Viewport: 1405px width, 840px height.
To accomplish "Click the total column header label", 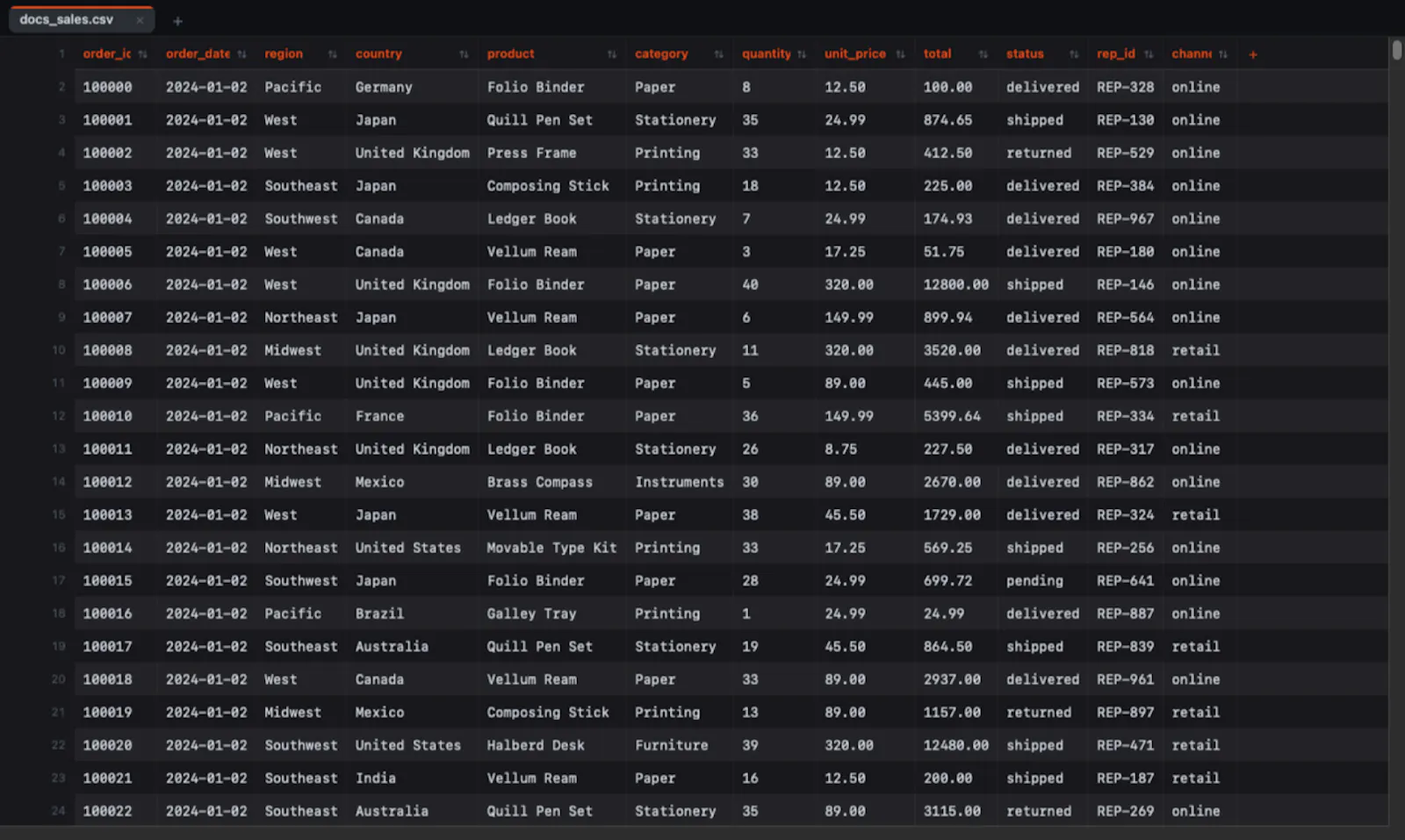I will [937, 54].
